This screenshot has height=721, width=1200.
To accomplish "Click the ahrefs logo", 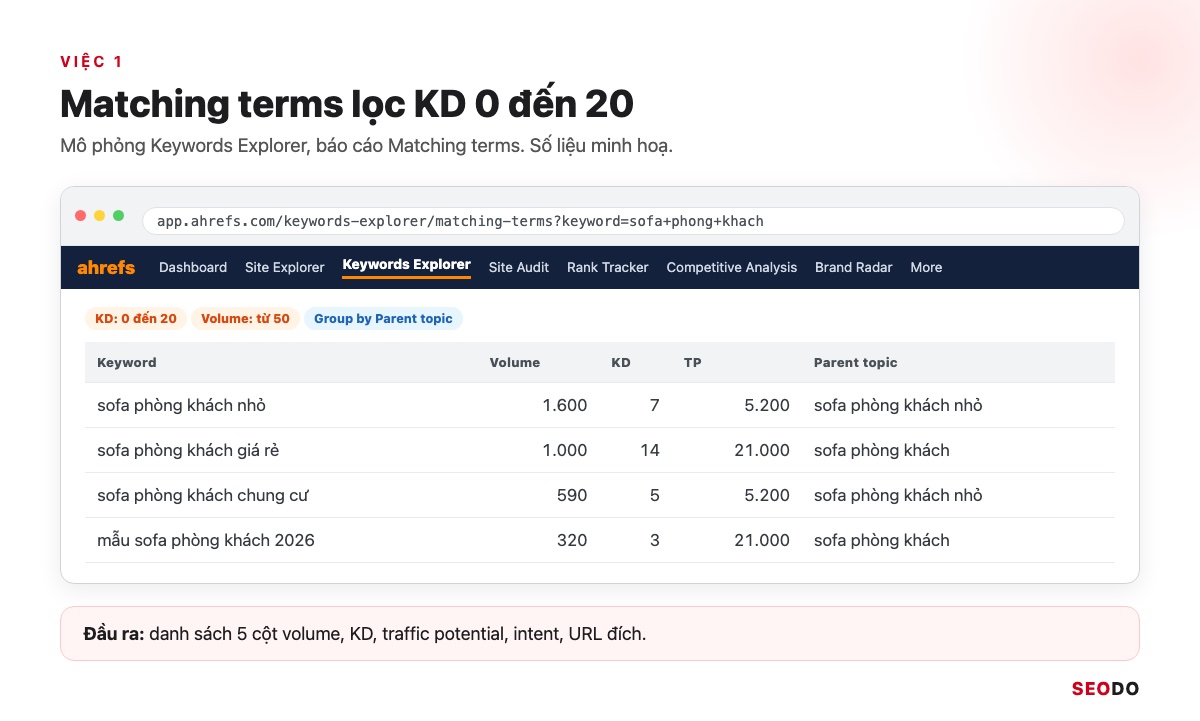I will (106, 267).
